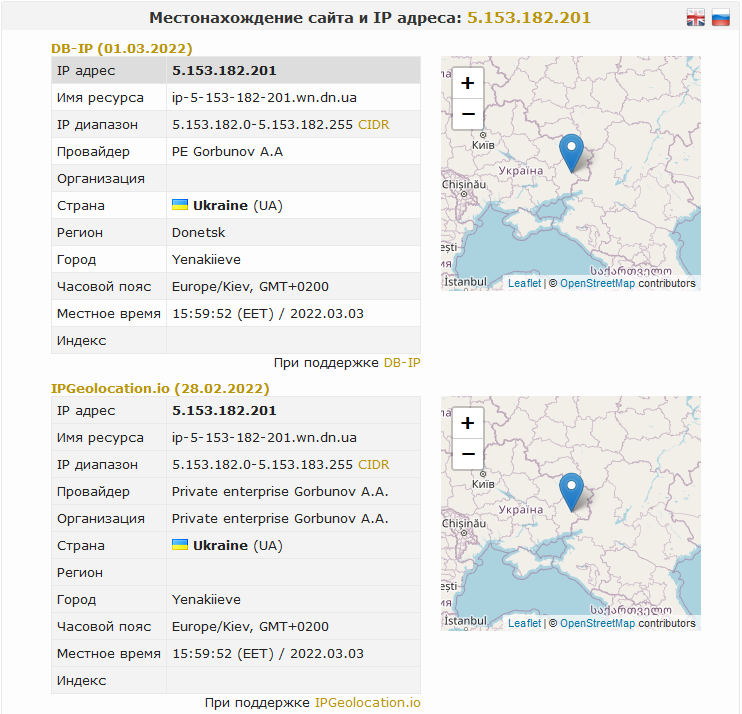Viewport: 742px width, 714px height.
Task: Open the CIDR link in IPGeolocation.io table
Action: coord(374,465)
